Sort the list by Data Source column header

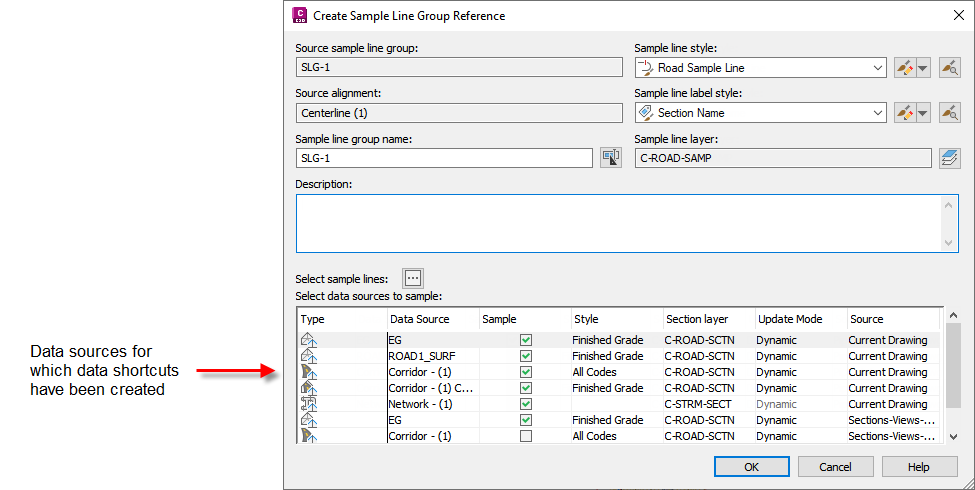point(420,319)
